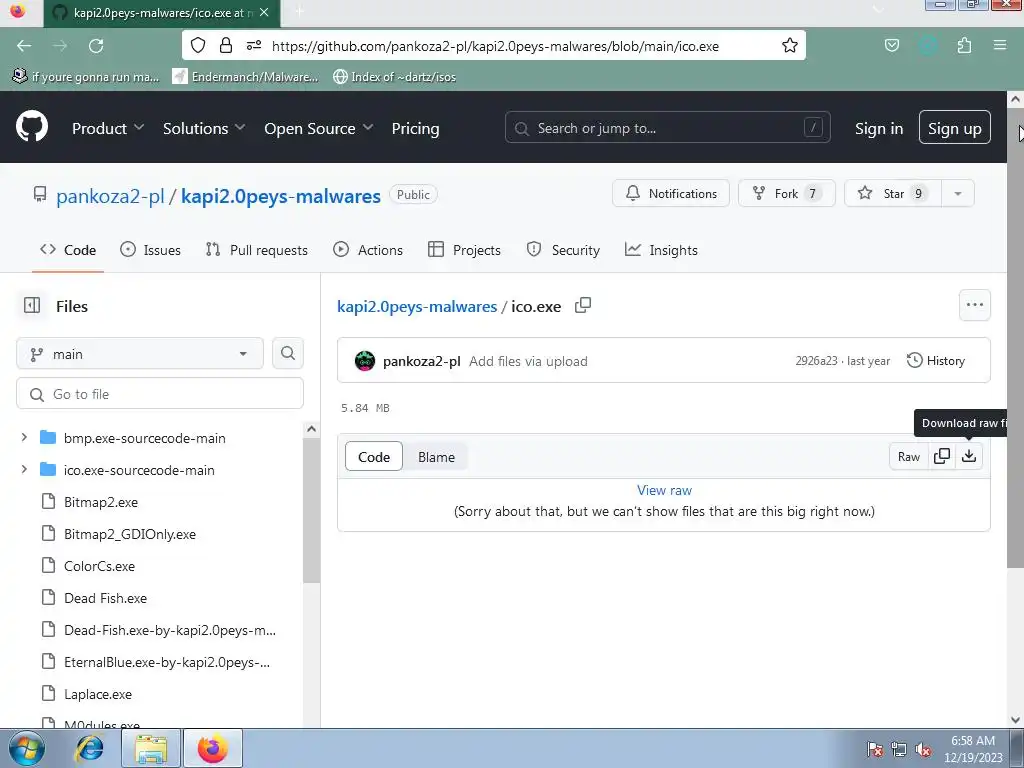Star the repository
Screen dimensions: 1024x768
point(893,193)
